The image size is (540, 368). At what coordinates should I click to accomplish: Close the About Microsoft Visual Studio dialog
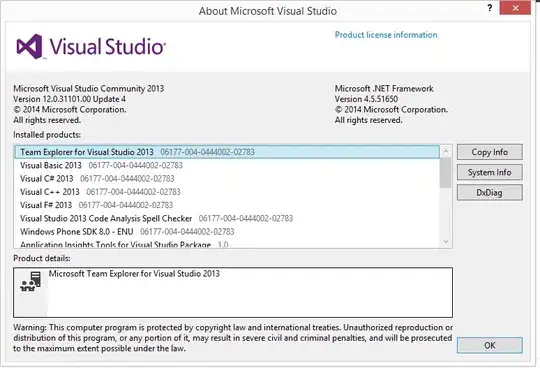pyautogui.click(x=515, y=8)
